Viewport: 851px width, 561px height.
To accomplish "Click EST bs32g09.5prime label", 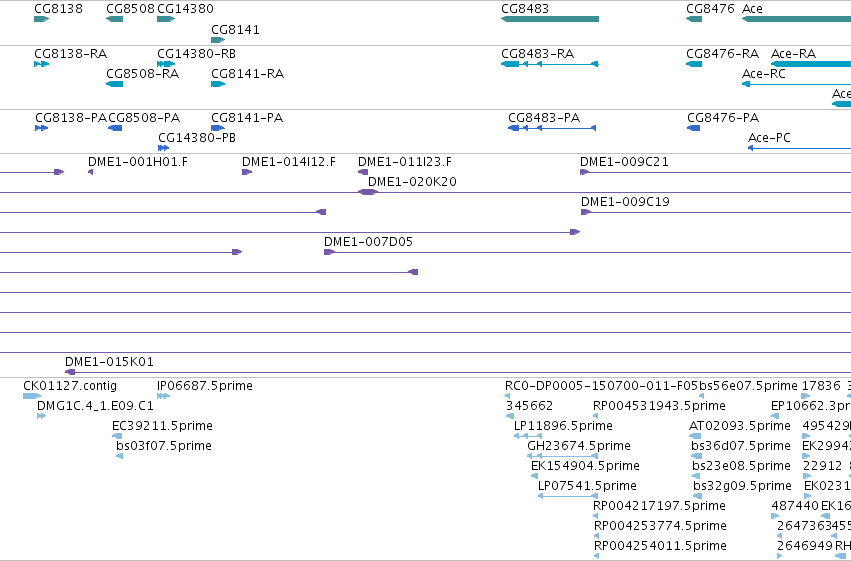I will click(x=742, y=486).
